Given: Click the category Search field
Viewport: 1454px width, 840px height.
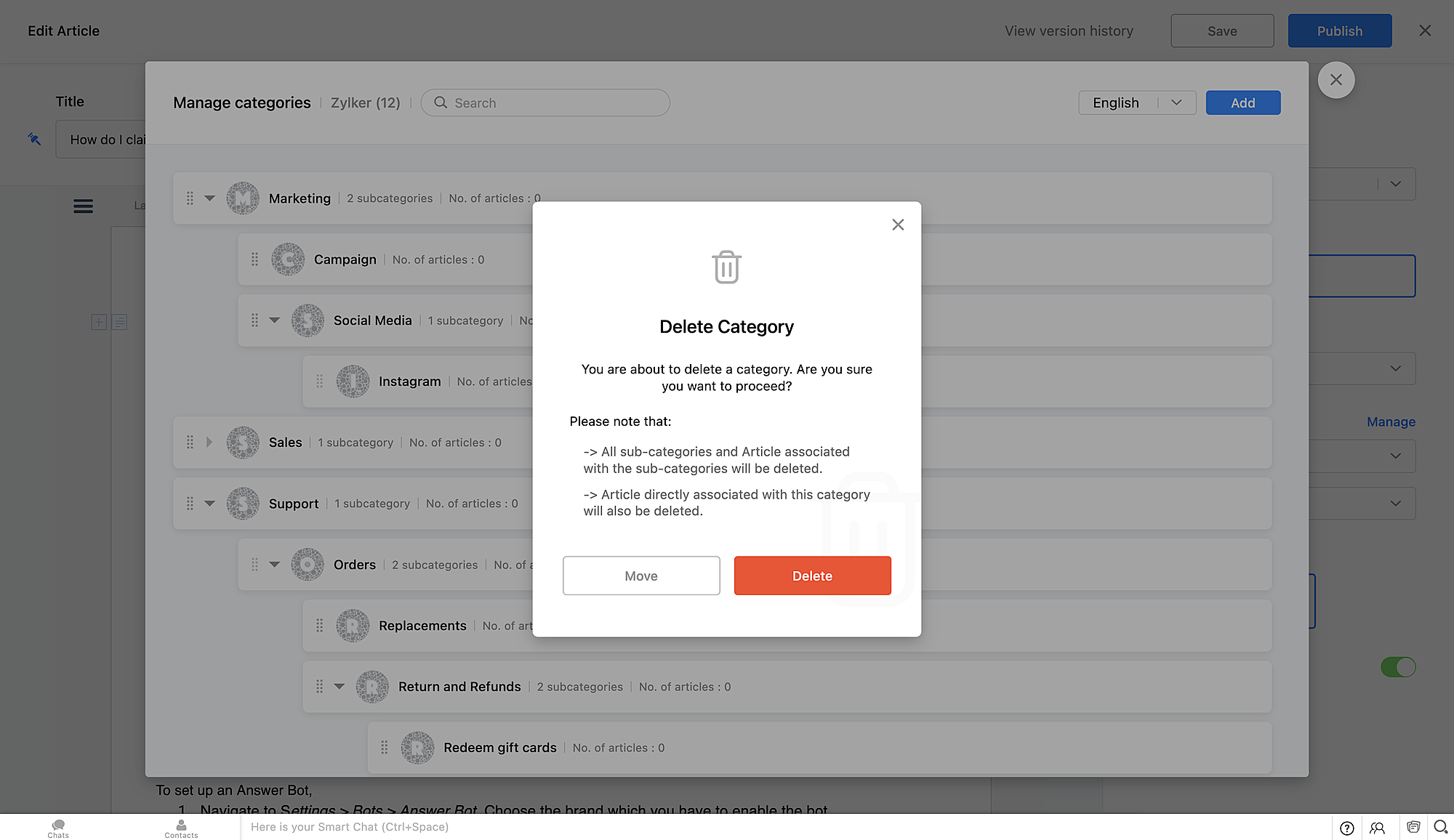Looking at the screenshot, I should [x=545, y=103].
